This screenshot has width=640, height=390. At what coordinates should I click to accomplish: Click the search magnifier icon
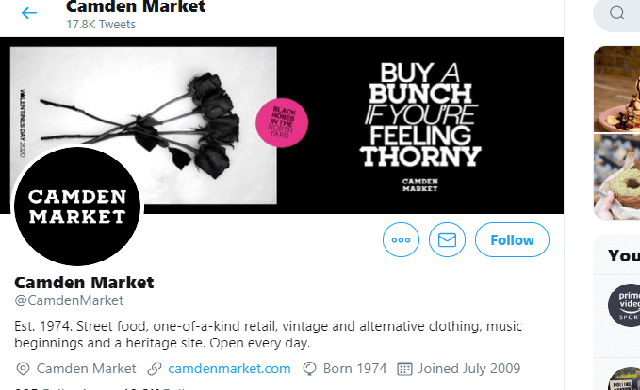617,13
